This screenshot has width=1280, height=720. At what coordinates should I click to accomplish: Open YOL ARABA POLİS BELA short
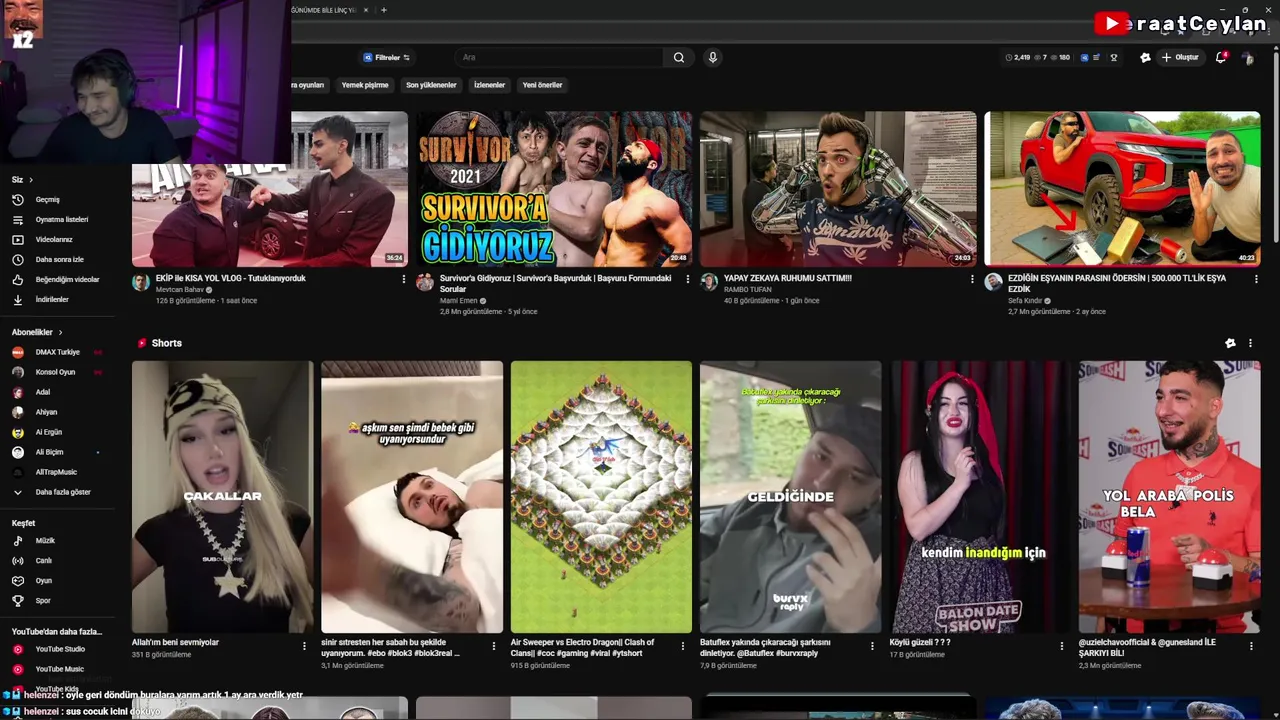tap(1169, 497)
